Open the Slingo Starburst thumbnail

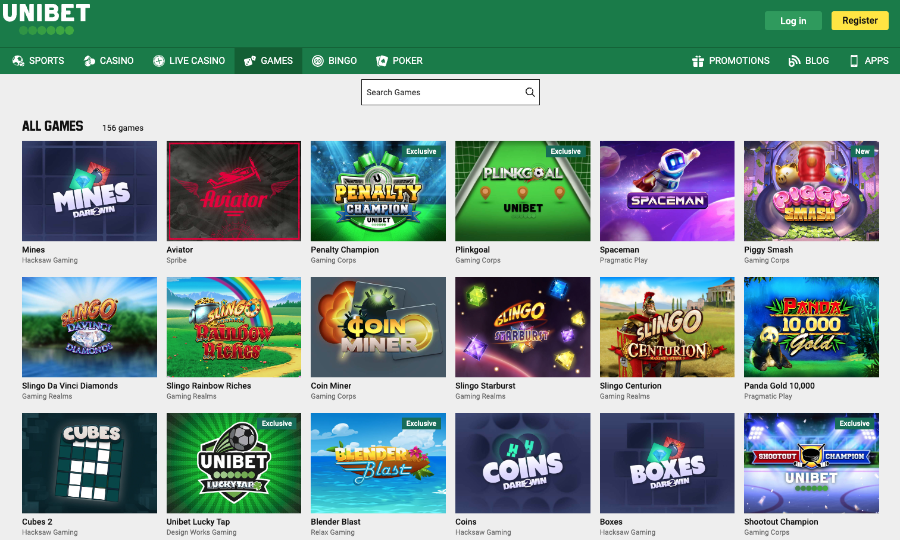522,327
